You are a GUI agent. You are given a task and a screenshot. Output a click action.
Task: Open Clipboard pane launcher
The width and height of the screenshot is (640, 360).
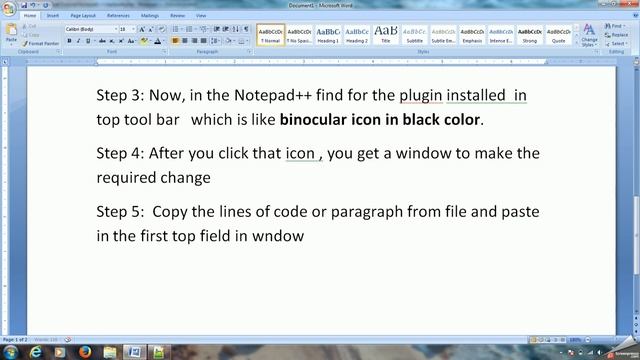click(58, 52)
